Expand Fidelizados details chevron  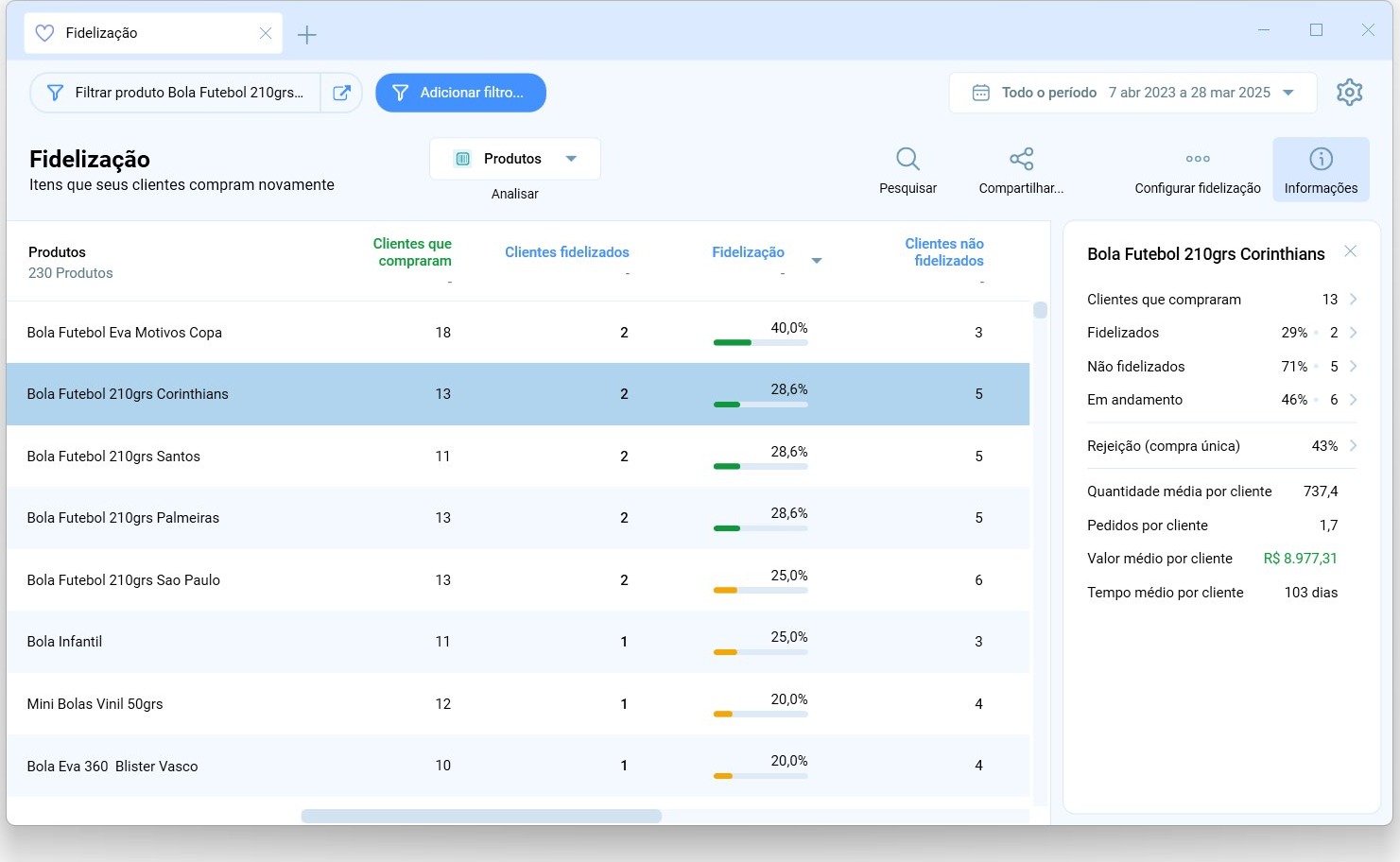click(1354, 333)
